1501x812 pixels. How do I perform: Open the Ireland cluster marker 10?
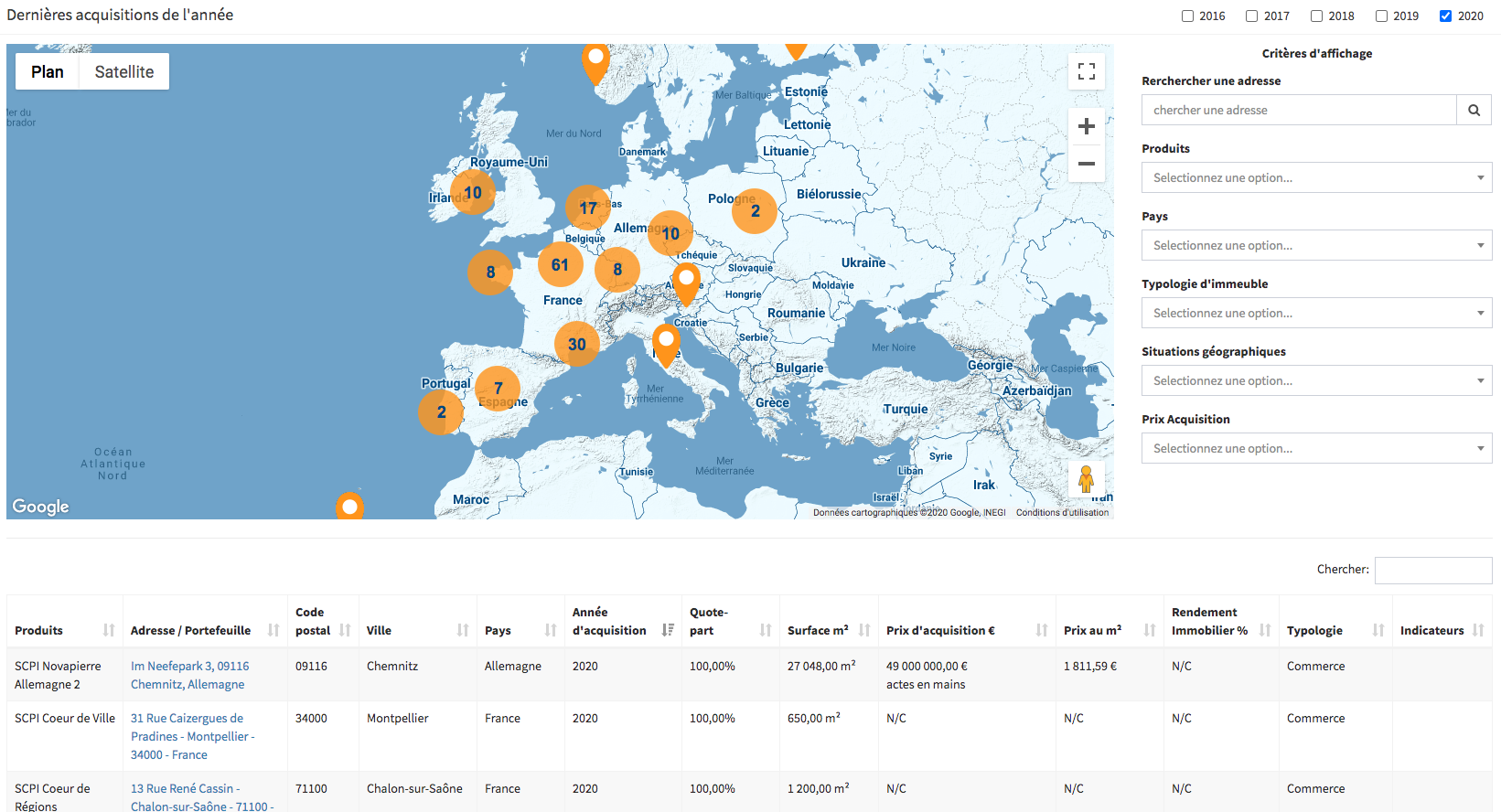[x=473, y=193]
